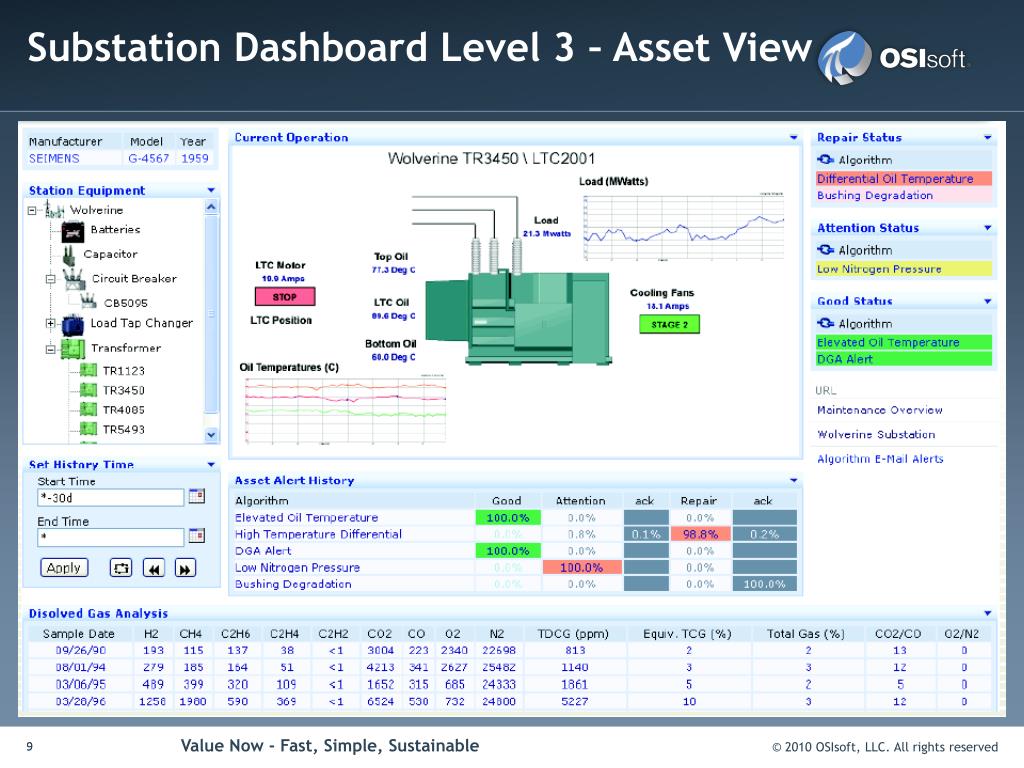The height and width of the screenshot is (768, 1024).
Task: Open Repair Status panel dropdown arrow
Action: pyautogui.click(x=987, y=137)
